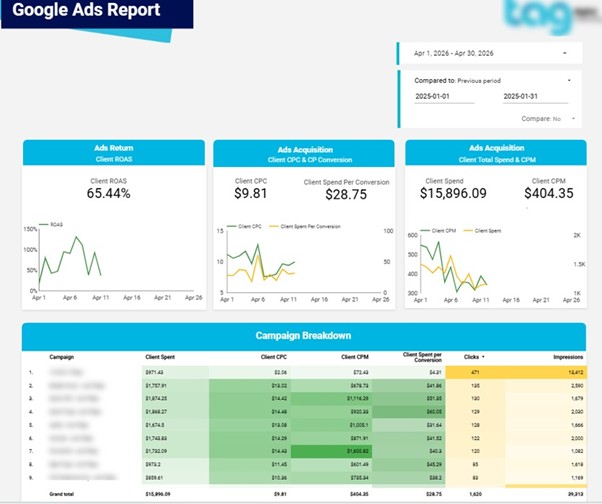This screenshot has height=504, width=602.
Task: Select the 129 Clicks cell in row 4
Action: 475,412
